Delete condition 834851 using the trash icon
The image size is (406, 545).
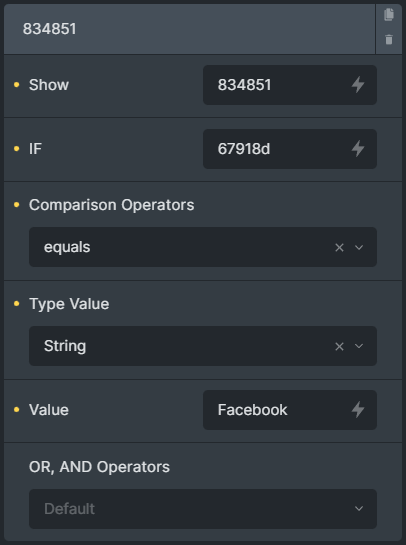click(x=389, y=39)
